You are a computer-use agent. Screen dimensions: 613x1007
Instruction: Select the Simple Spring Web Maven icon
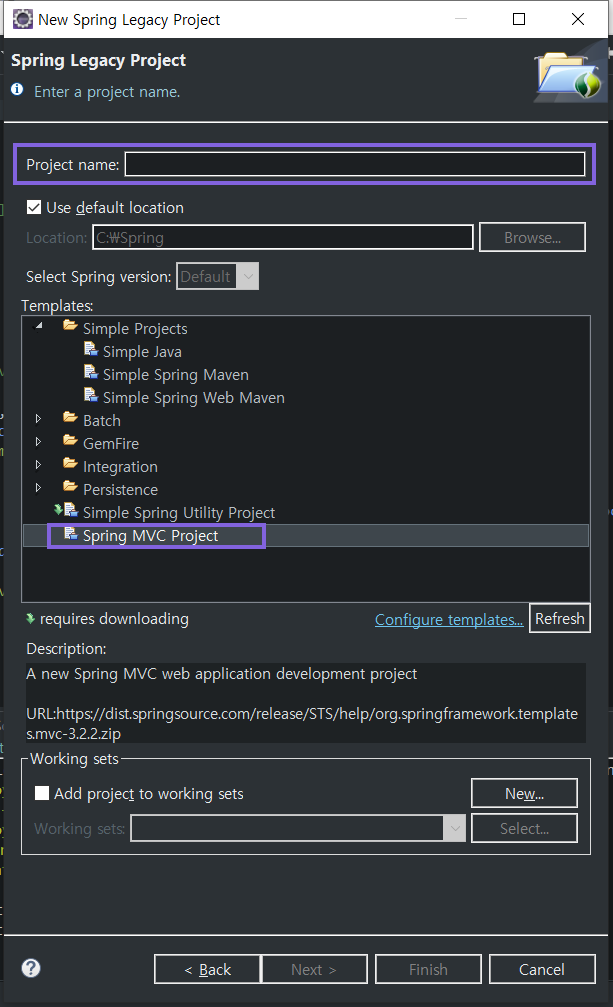[91, 396]
